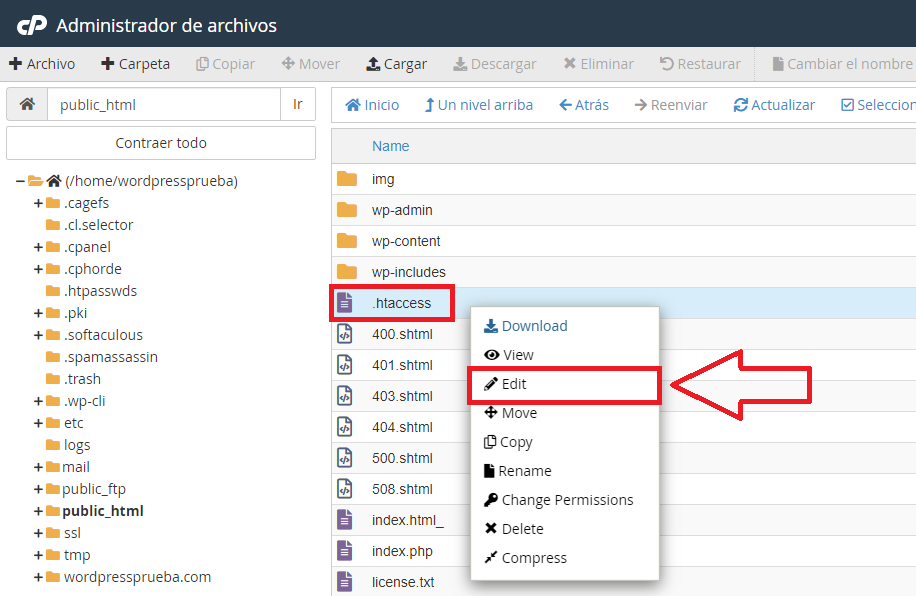
Task: Choose Edit from the context menu
Action: coord(514,384)
